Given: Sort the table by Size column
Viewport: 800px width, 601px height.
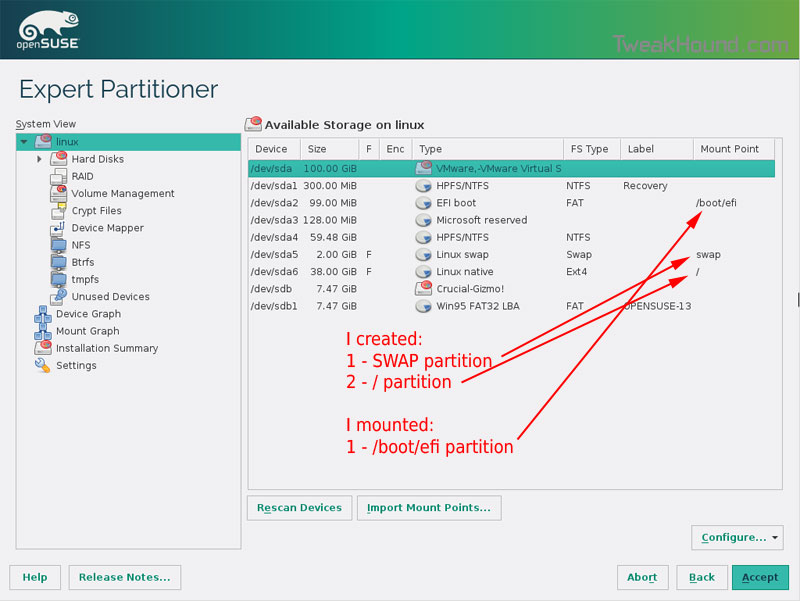Looking at the screenshot, I should (x=330, y=149).
